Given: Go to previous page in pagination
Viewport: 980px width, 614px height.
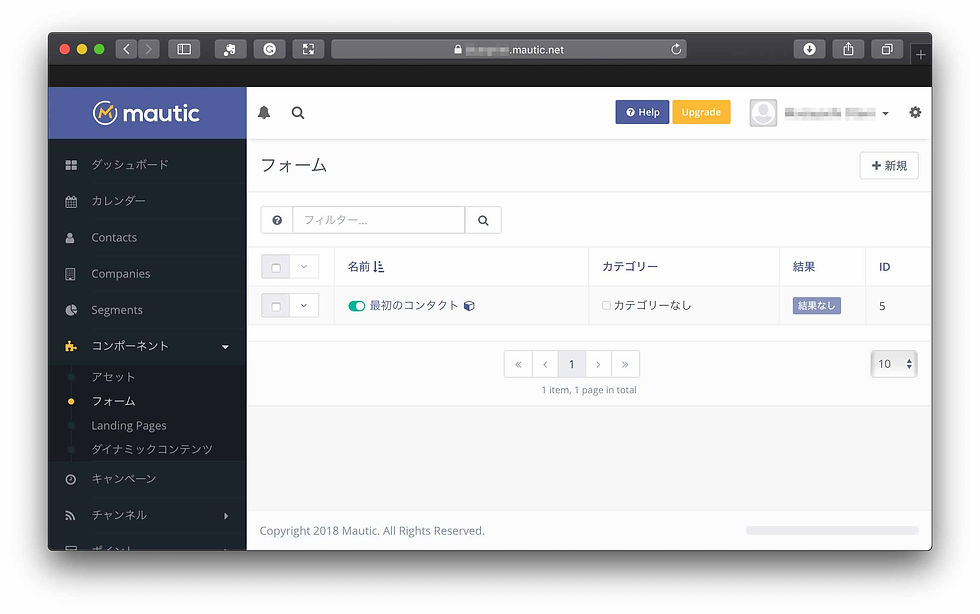Looking at the screenshot, I should (x=545, y=364).
